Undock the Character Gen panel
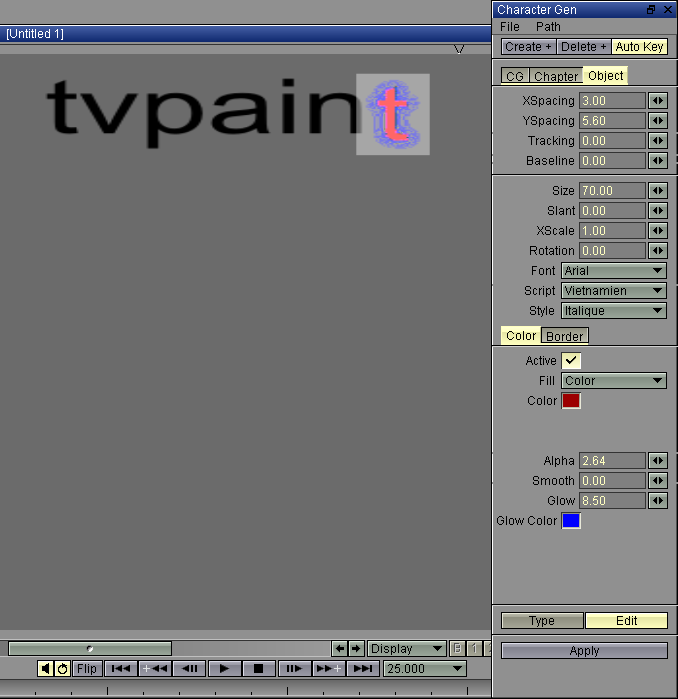Image resolution: width=678 pixels, height=699 pixels. [651, 9]
